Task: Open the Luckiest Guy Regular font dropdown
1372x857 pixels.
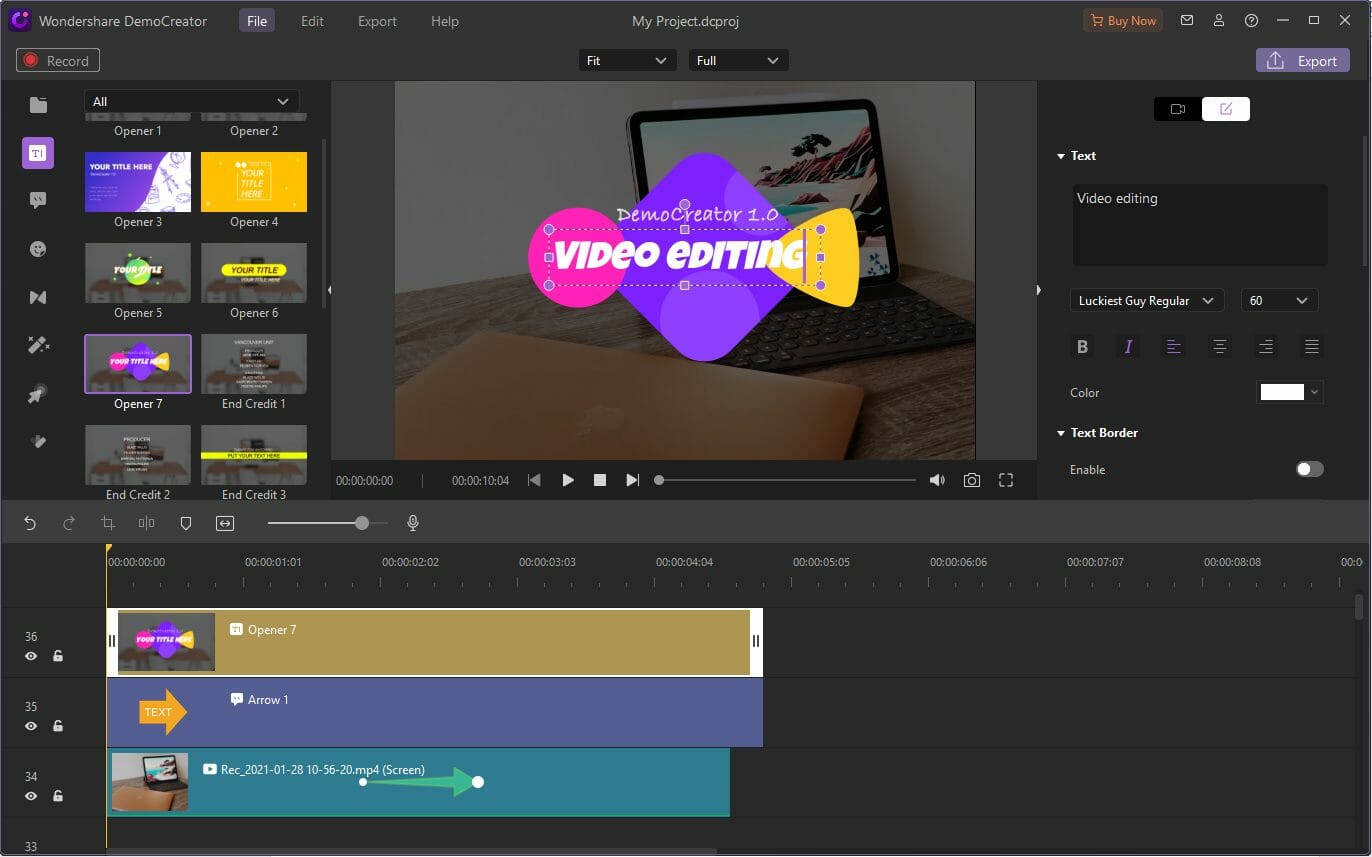Action: [x=1147, y=300]
